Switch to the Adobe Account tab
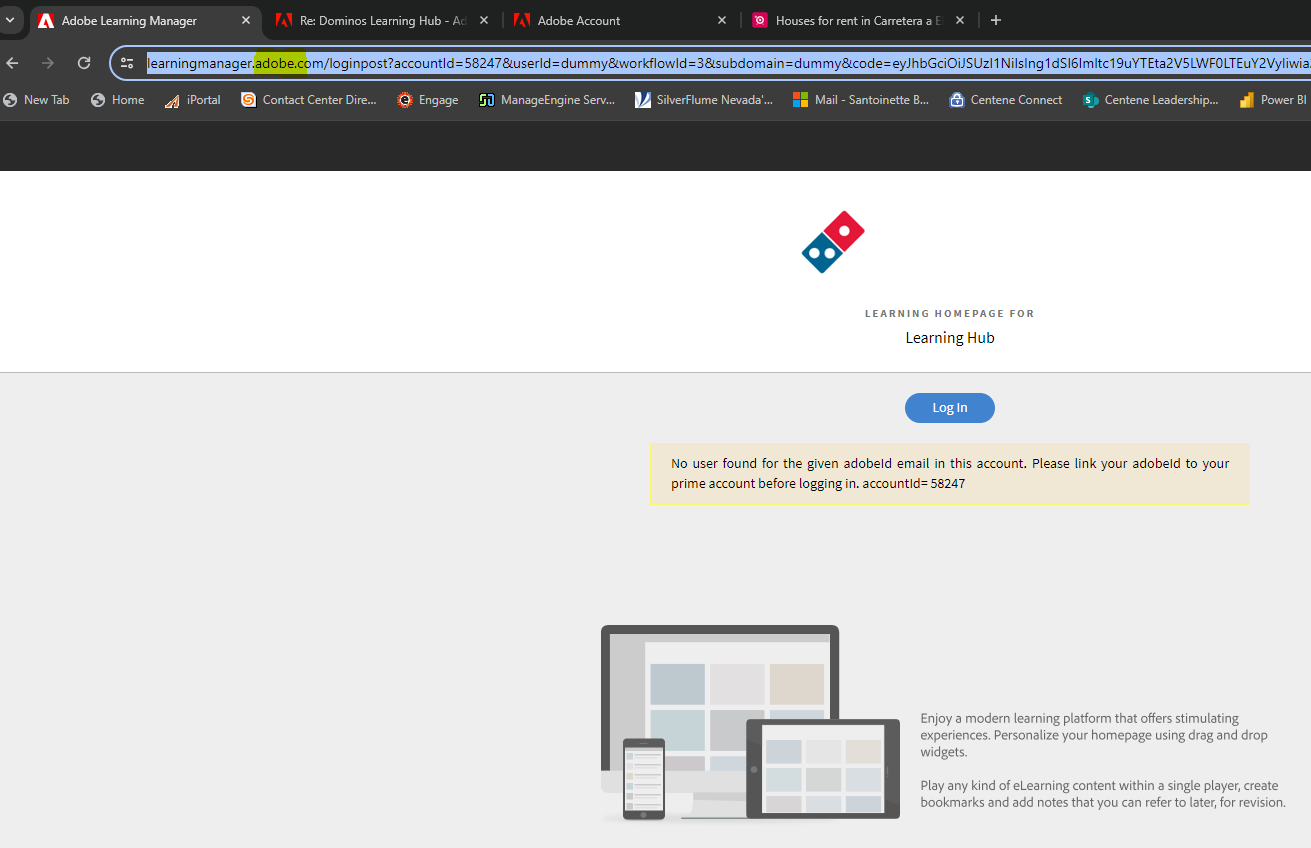 coord(600,20)
